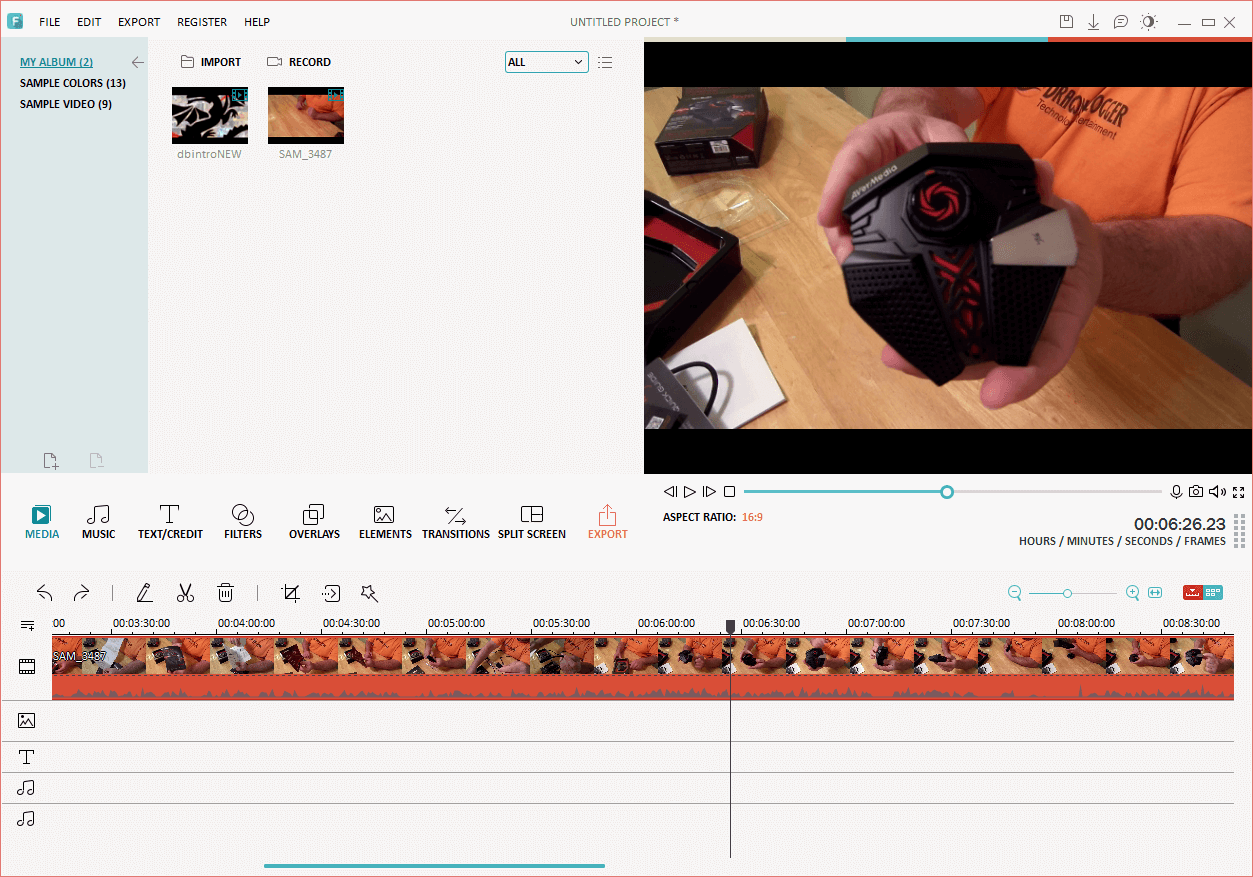Toggle the list view of media
The width and height of the screenshot is (1253, 877).
[605, 62]
